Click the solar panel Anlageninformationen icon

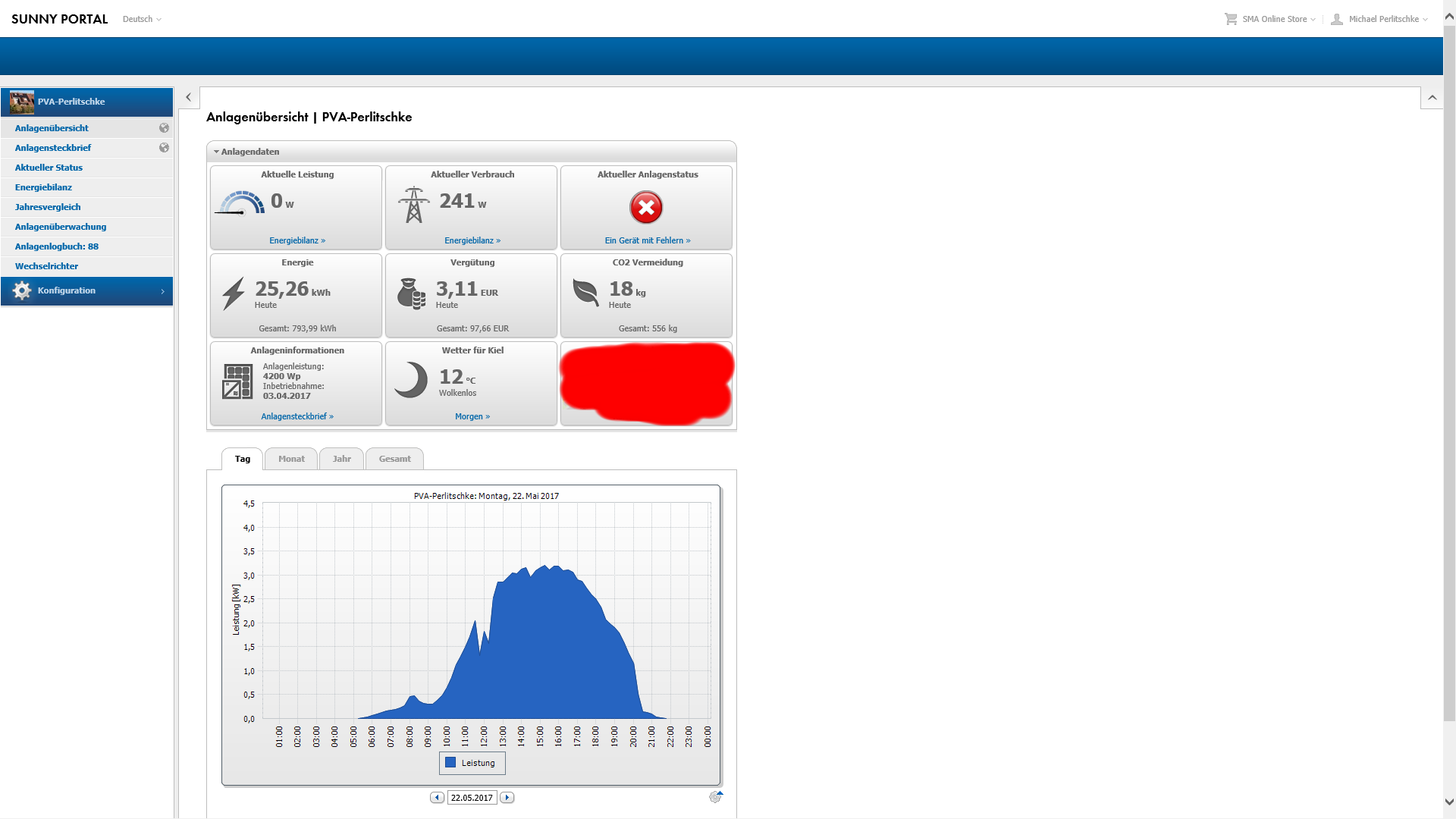tap(237, 381)
